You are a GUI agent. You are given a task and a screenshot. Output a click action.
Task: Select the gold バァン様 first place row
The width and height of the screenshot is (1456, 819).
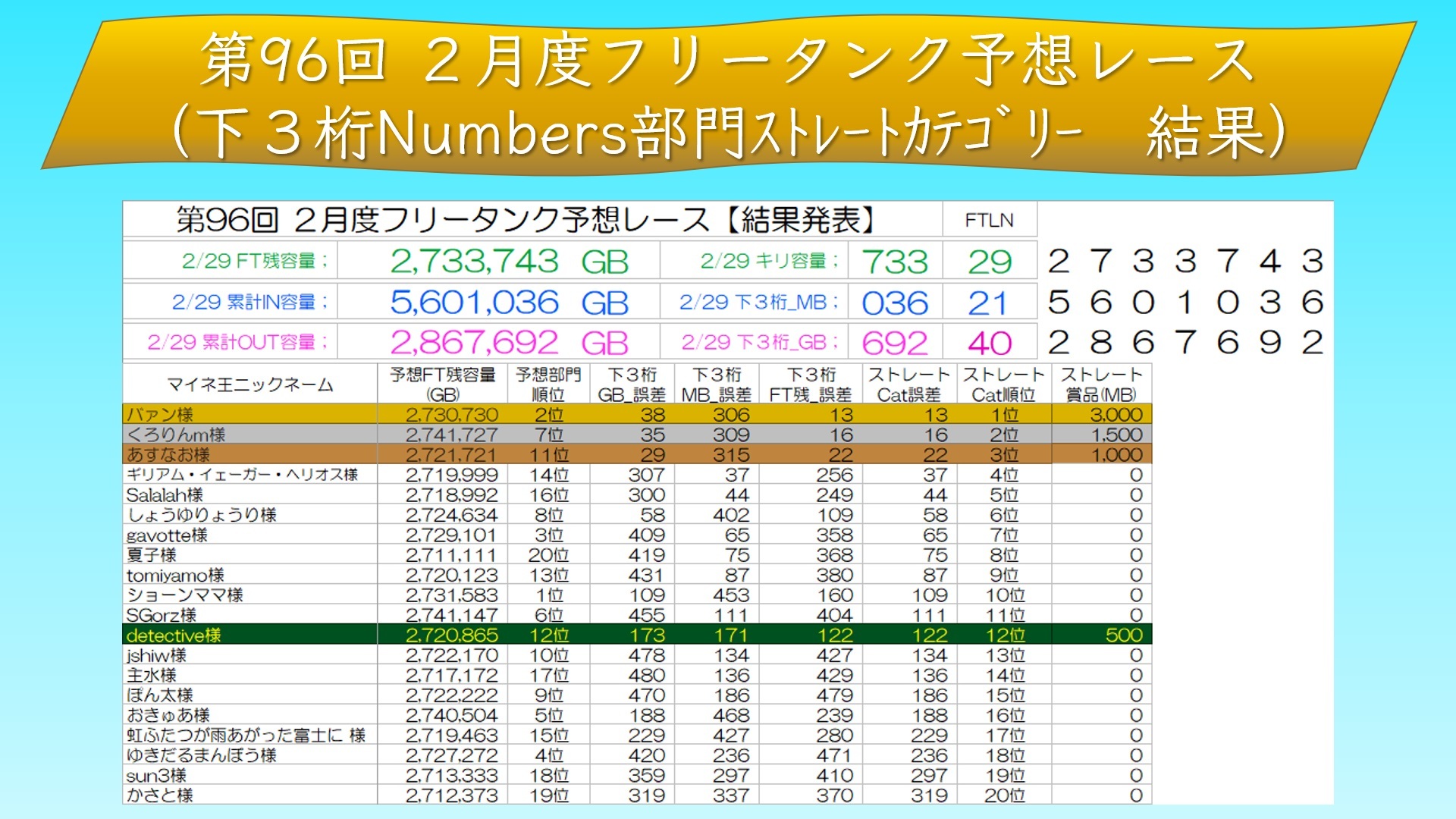pyautogui.click(x=250, y=415)
